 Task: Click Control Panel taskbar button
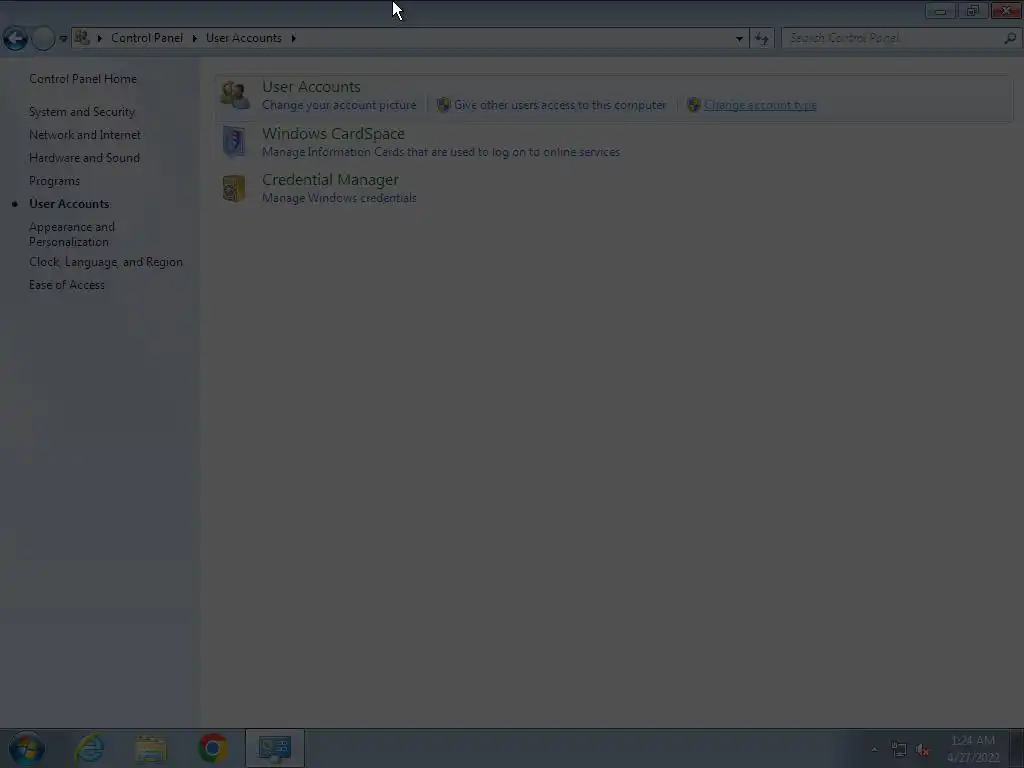point(275,748)
